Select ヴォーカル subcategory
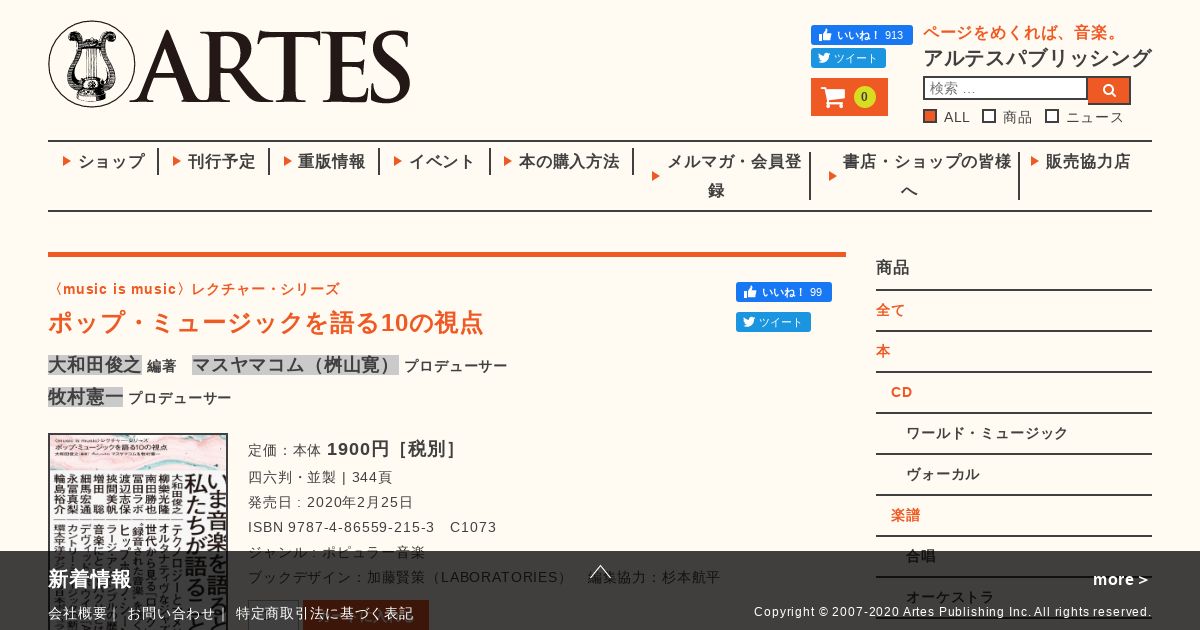The width and height of the screenshot is (1200, 630). [943, 474]
